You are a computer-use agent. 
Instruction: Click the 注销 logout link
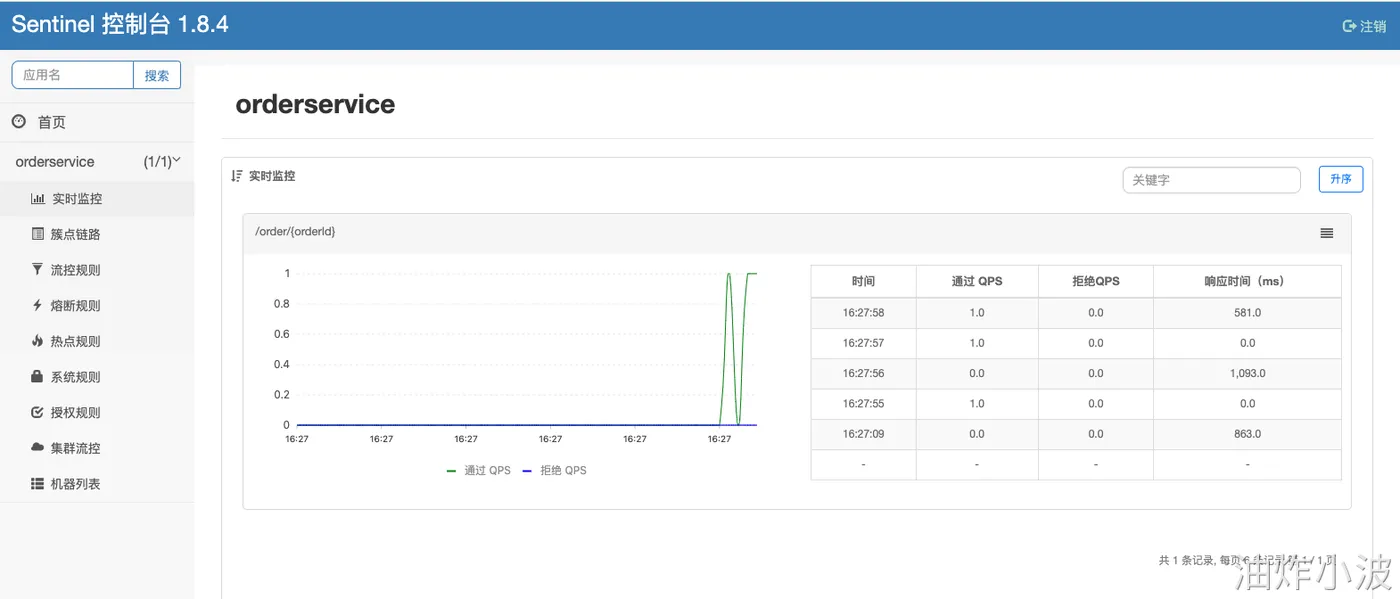coord(1364,26)
